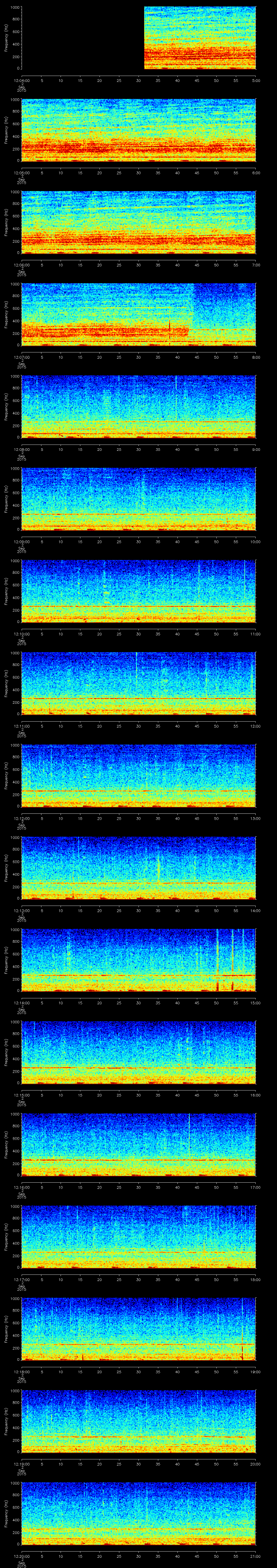This screenshot has height=1568, width=277.
Task: Click the '5:00' end-time label of the first panel
Action: tap(256, 80)
